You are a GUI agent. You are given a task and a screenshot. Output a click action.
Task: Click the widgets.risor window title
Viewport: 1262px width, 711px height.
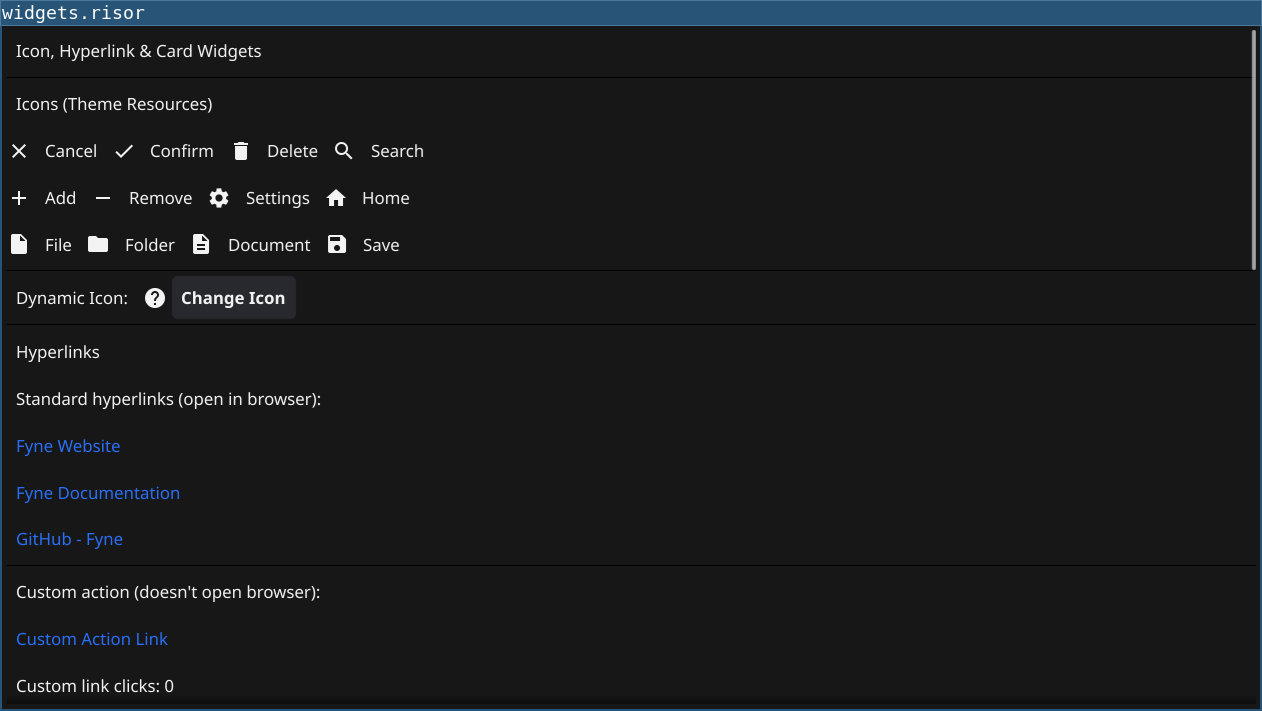pos(73,13)
